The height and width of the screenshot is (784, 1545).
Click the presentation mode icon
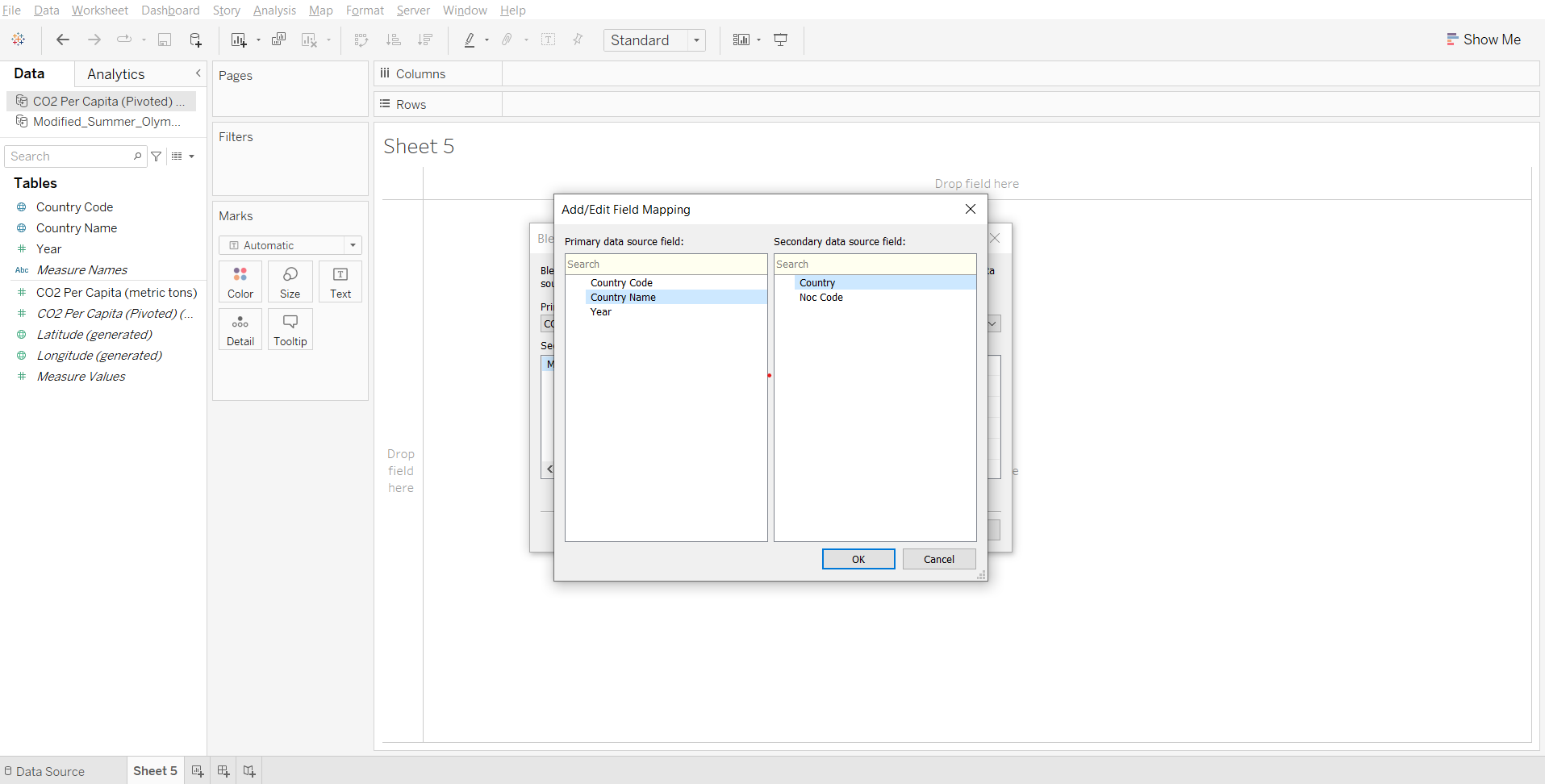pyautogui.click(x=780, y=40)
